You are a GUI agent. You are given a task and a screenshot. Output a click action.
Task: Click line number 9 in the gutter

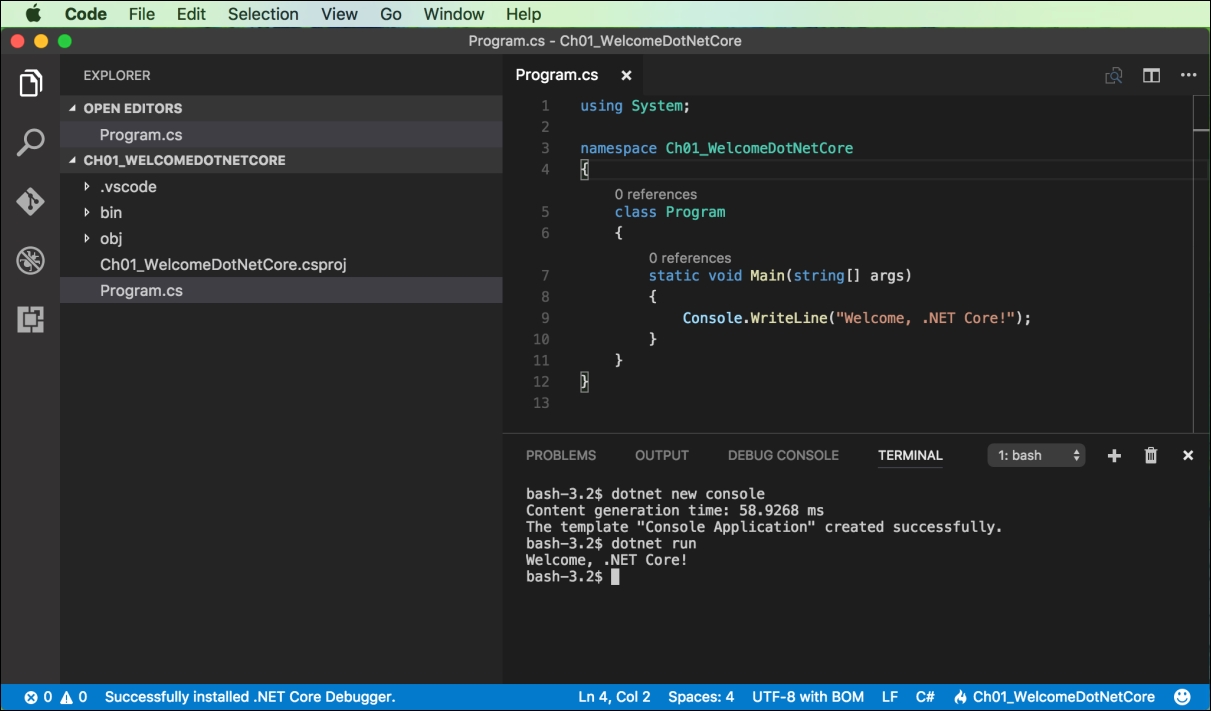click(545, 318)
